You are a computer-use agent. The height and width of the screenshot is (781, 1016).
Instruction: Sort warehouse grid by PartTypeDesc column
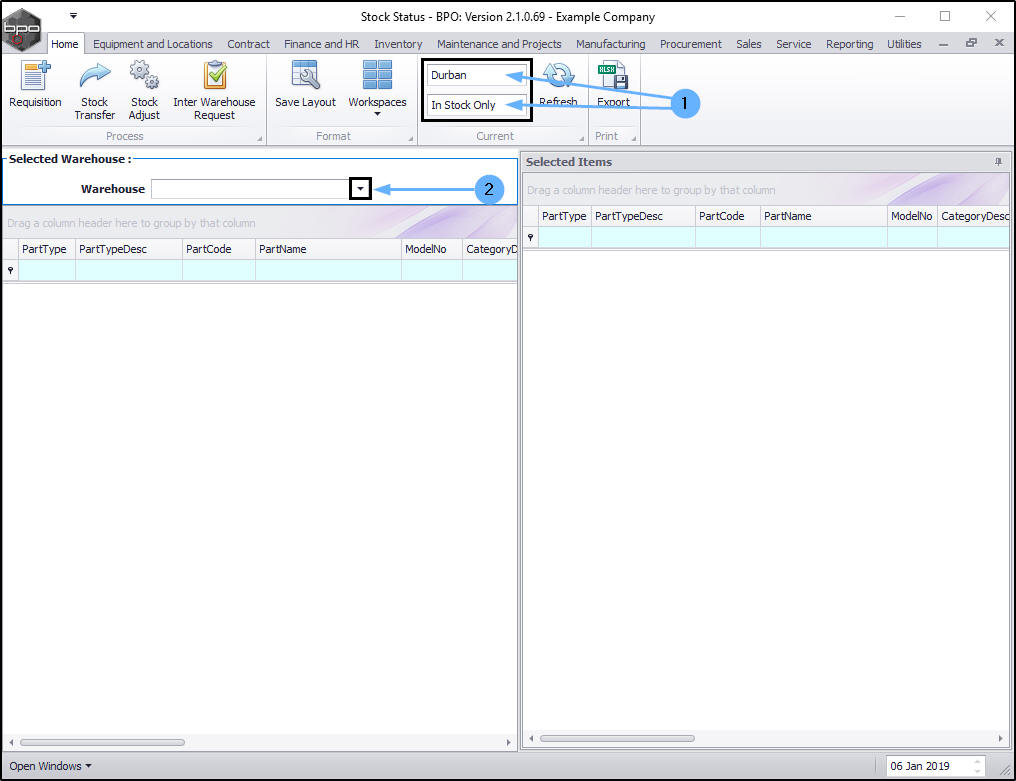(129, 249)
